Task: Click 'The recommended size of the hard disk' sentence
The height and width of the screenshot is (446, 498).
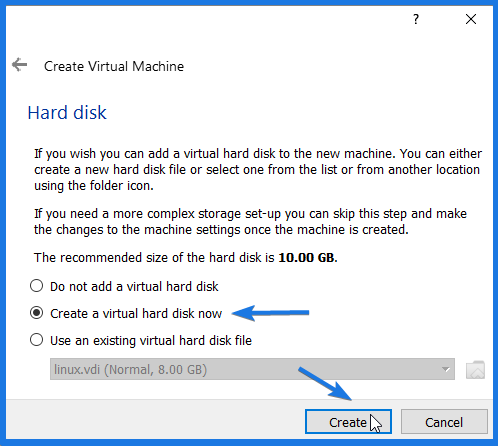Action: click(185, 258)
